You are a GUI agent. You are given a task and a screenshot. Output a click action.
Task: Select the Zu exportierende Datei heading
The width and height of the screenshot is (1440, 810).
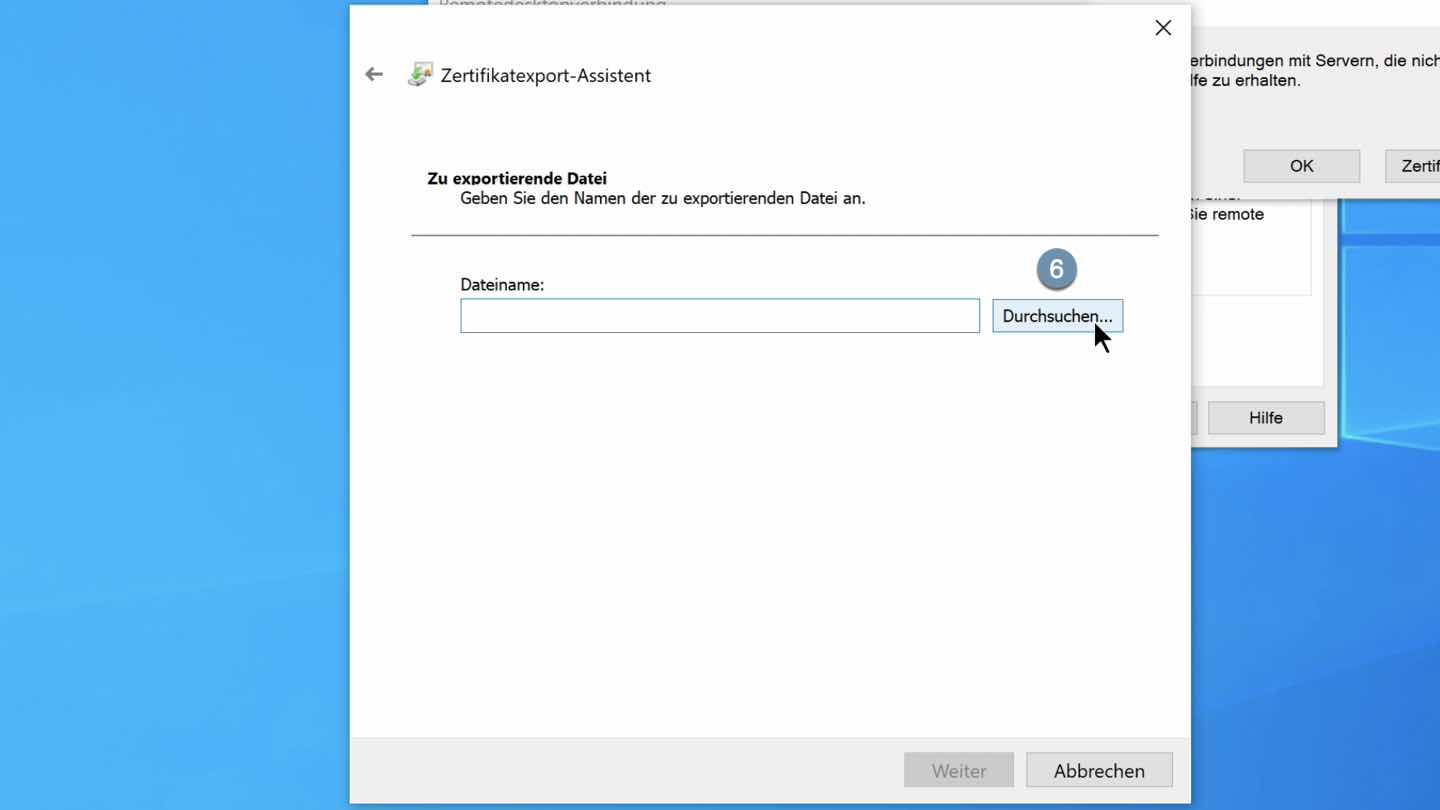pos(517,178)
